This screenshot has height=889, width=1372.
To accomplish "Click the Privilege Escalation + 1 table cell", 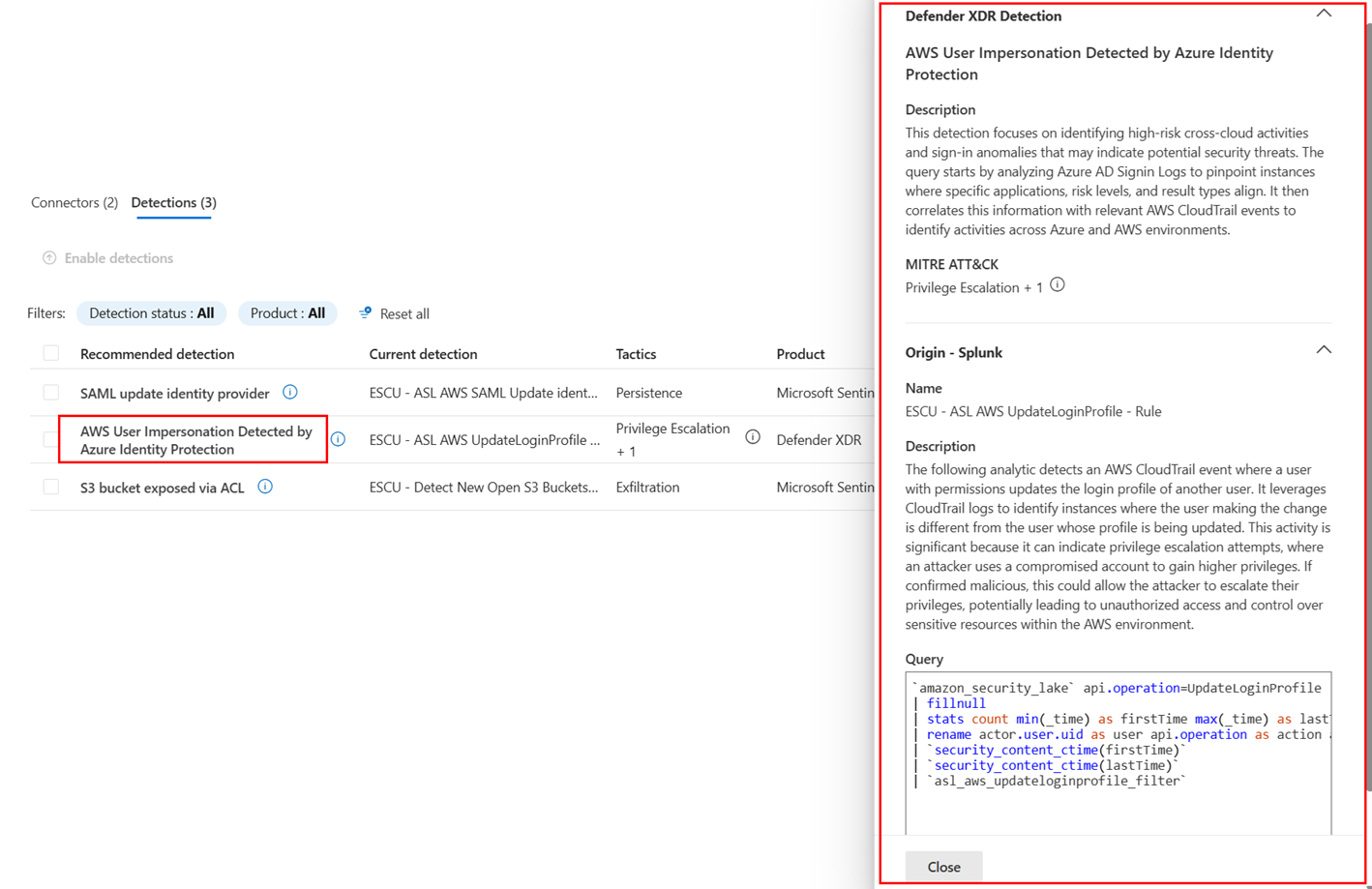I will click(673, 439).
